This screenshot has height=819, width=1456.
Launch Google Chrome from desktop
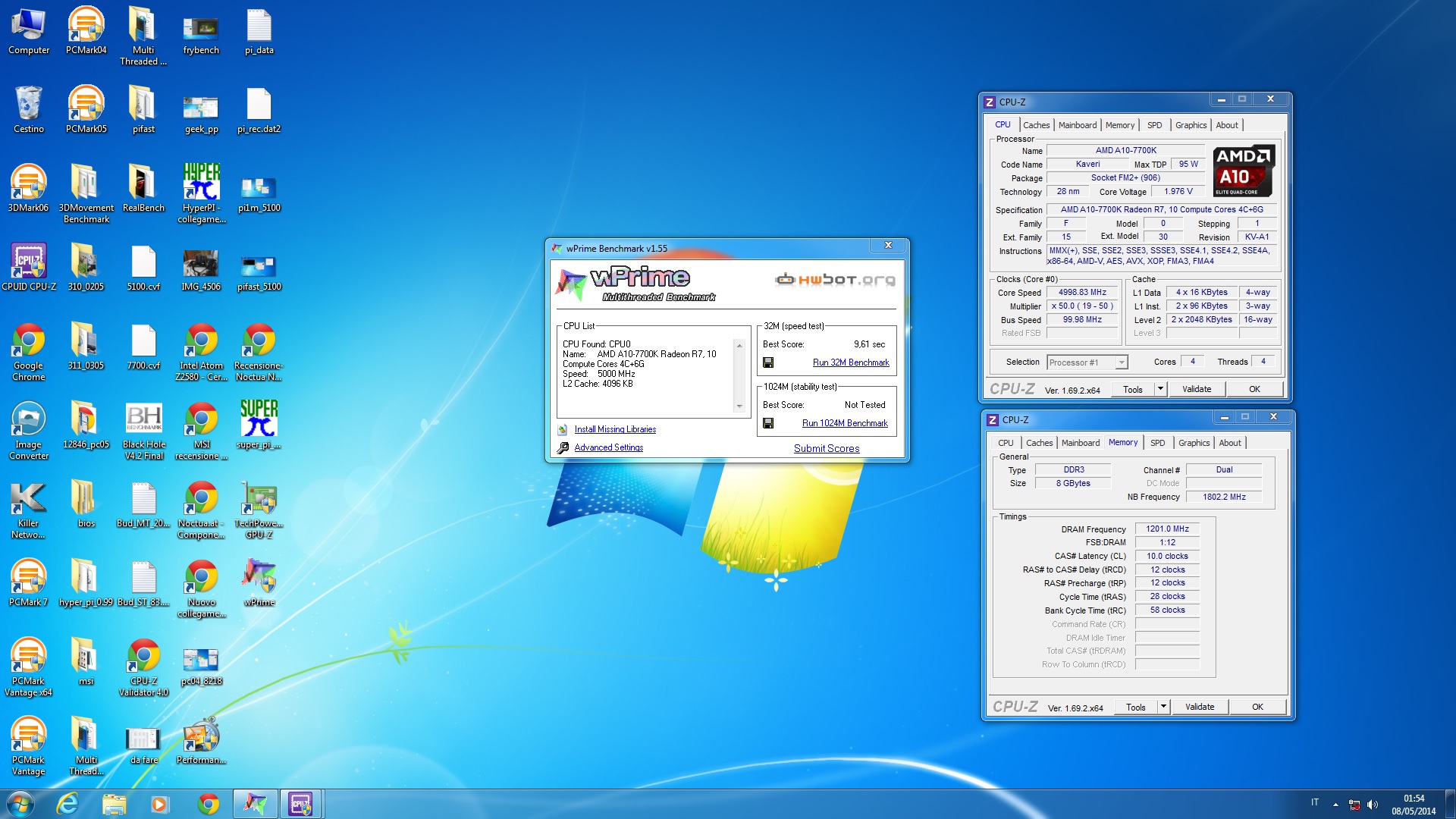28,350
